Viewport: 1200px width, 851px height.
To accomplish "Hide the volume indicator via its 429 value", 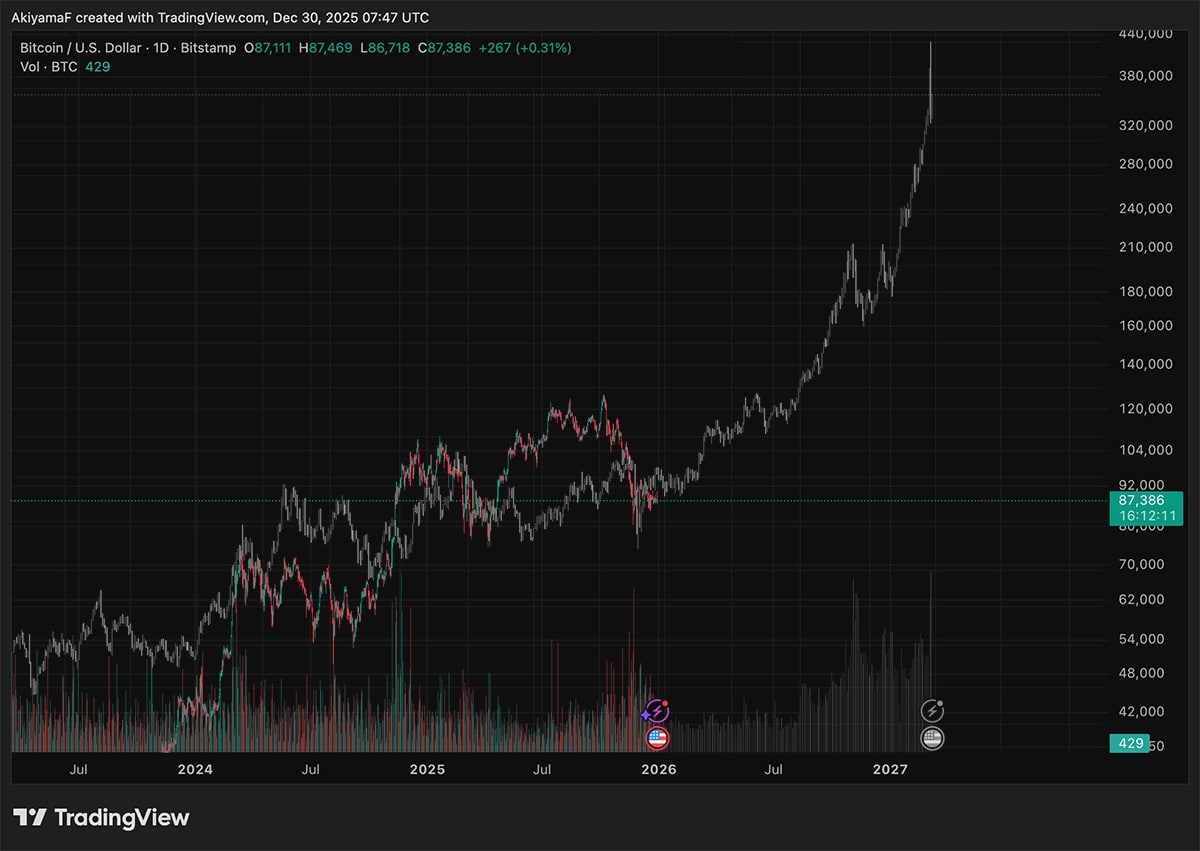I will click(x=97, y=66).
